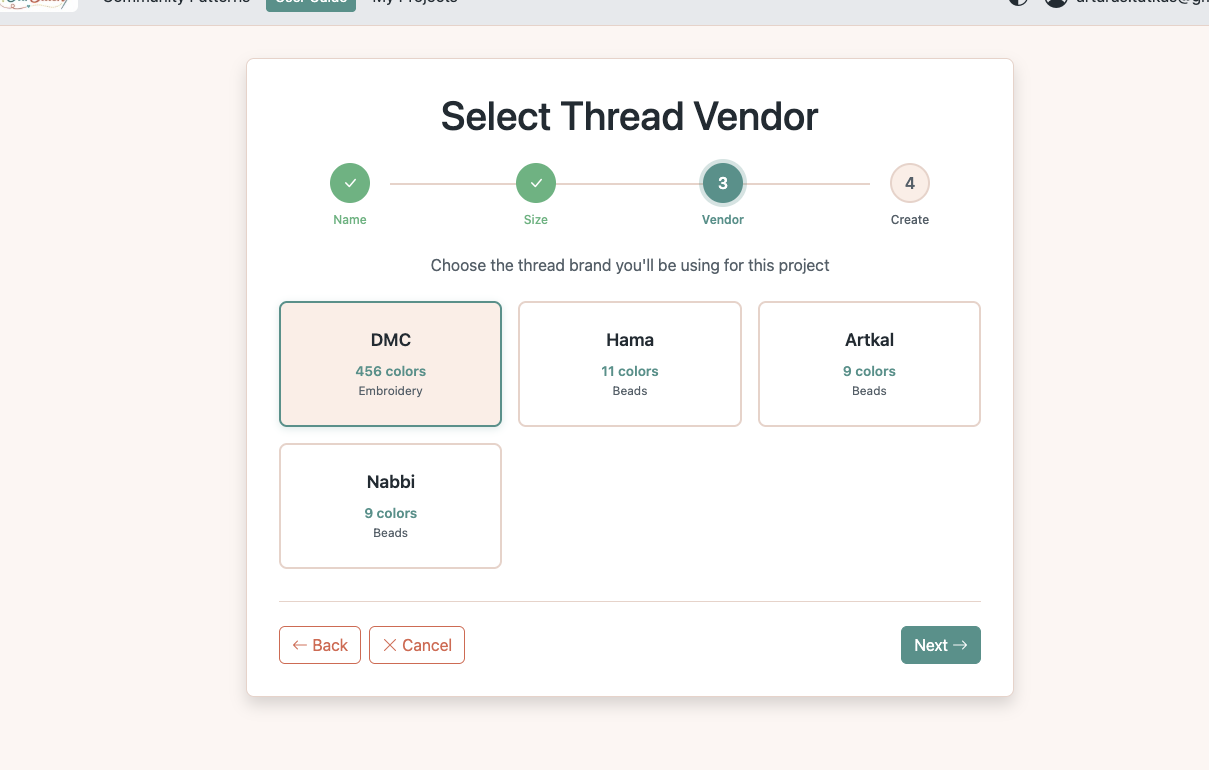Open the User Guide tab

coord(310,4)
